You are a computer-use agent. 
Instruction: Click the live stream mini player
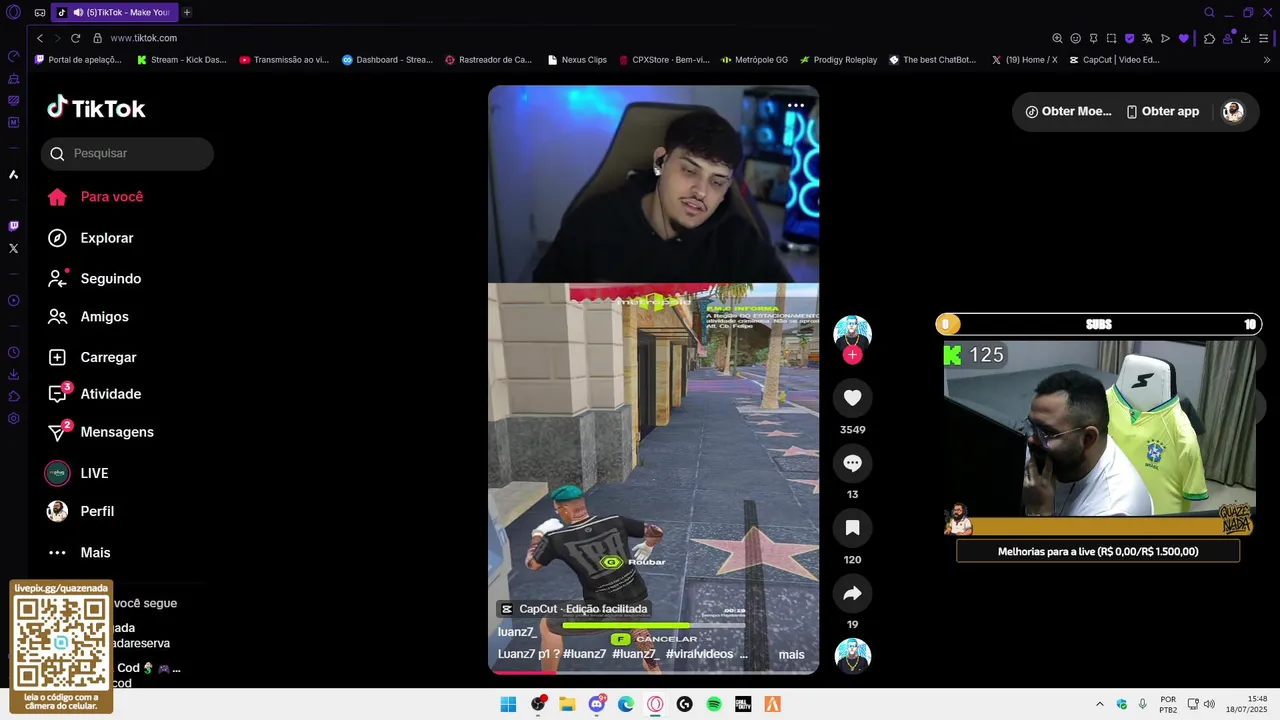tap(1099, 438)
